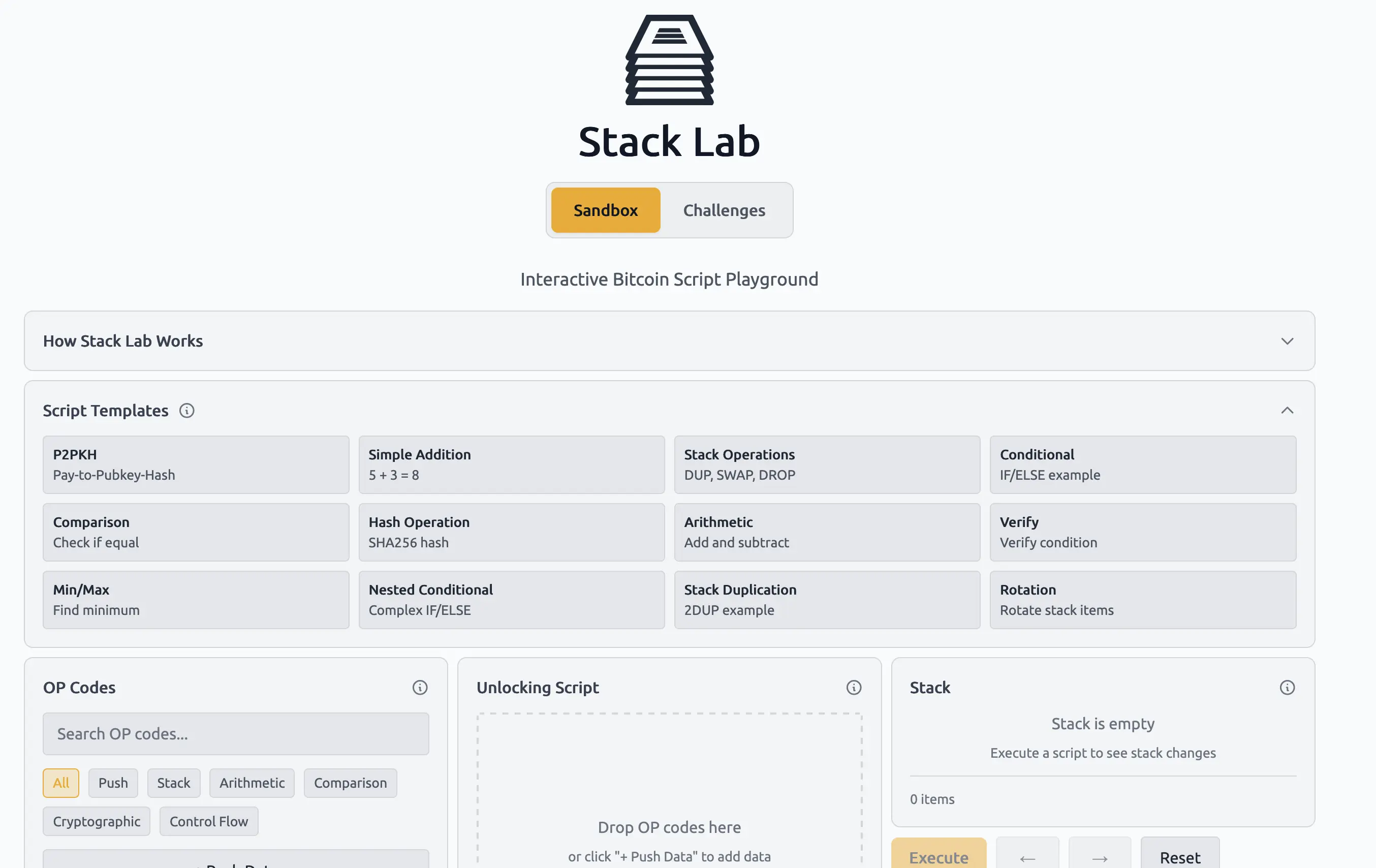Select the All filter chip
This screenshot has height=868, width=1376.
click(x=61, y=783)
